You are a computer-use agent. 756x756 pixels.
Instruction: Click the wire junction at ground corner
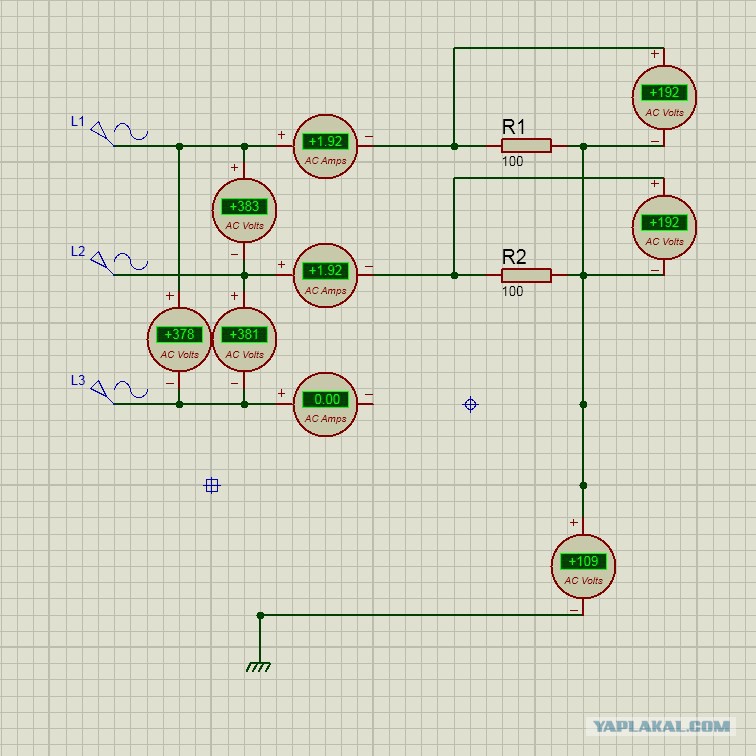[260, 615]
